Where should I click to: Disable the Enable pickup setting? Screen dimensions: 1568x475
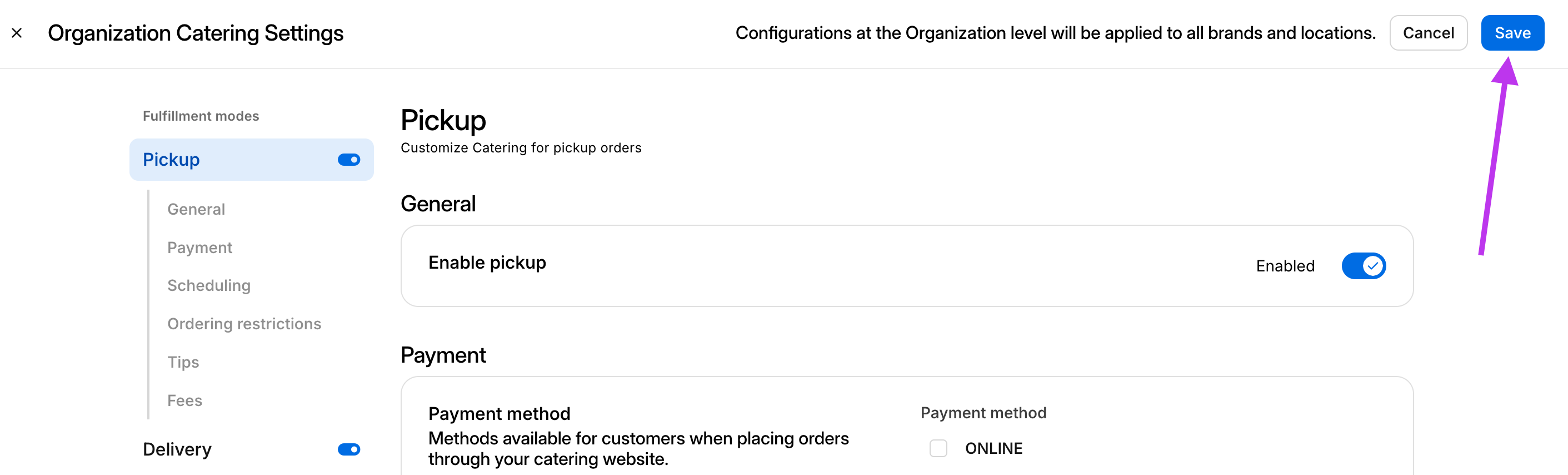pyautogui.click(x=1364, y=265)
